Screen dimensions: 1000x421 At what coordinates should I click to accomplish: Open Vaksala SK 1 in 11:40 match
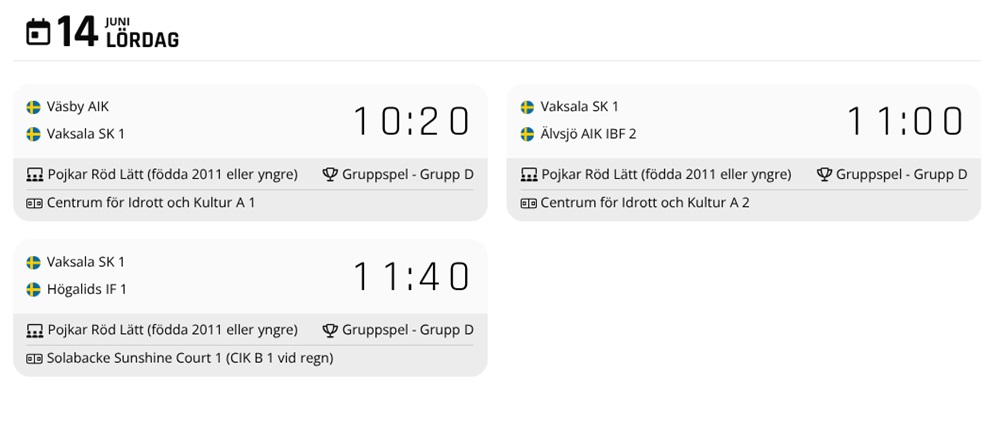(x=85, y=262)
